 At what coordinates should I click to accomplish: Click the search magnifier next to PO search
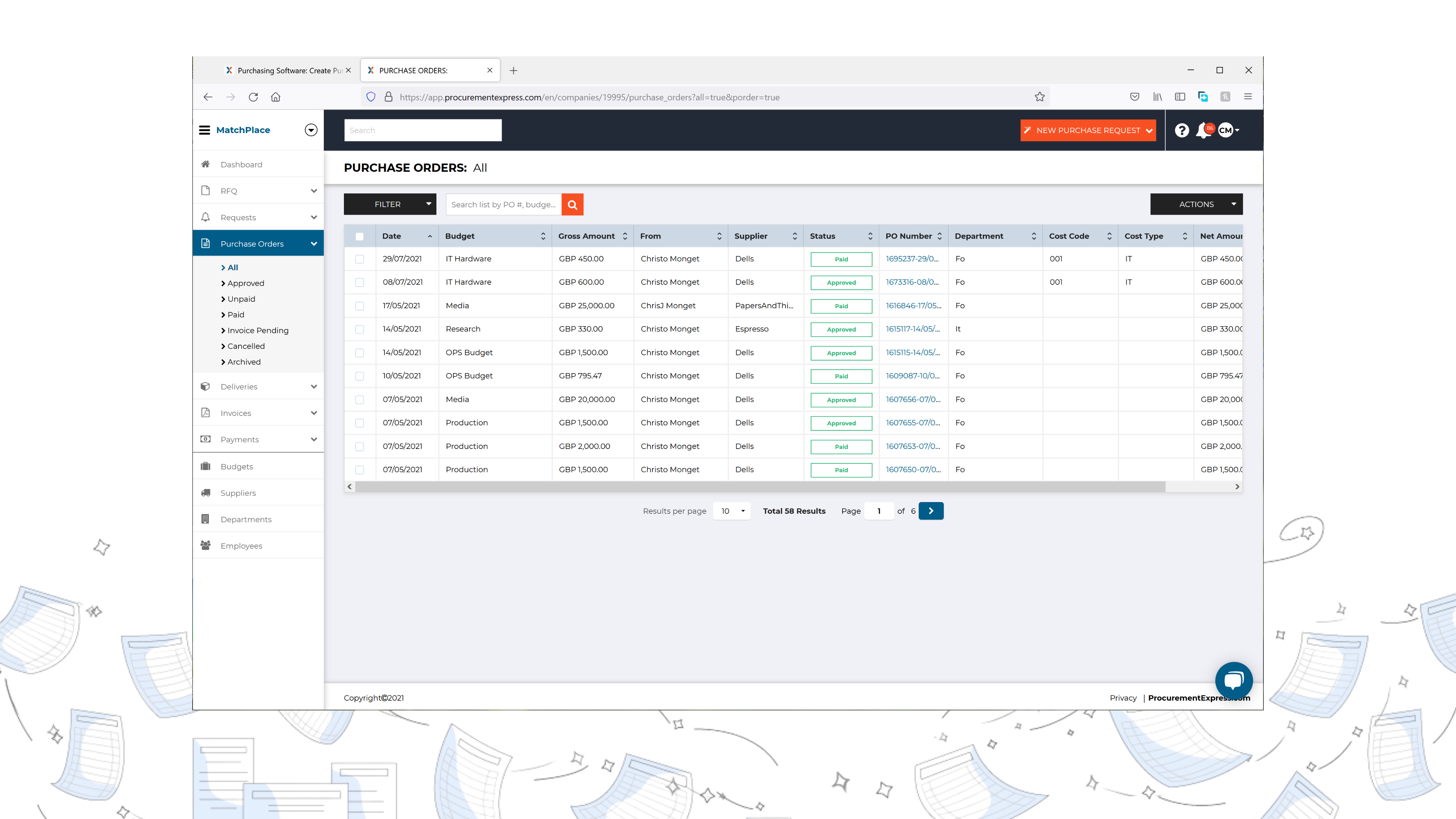click(573, 204)
